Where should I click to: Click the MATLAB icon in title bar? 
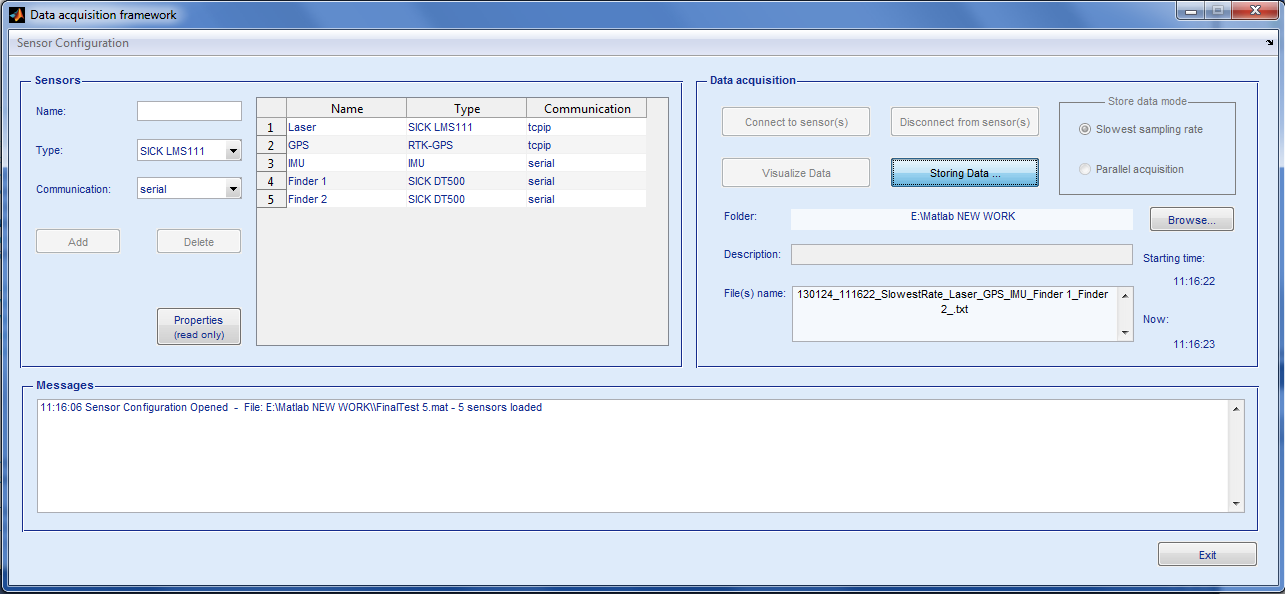16,15
